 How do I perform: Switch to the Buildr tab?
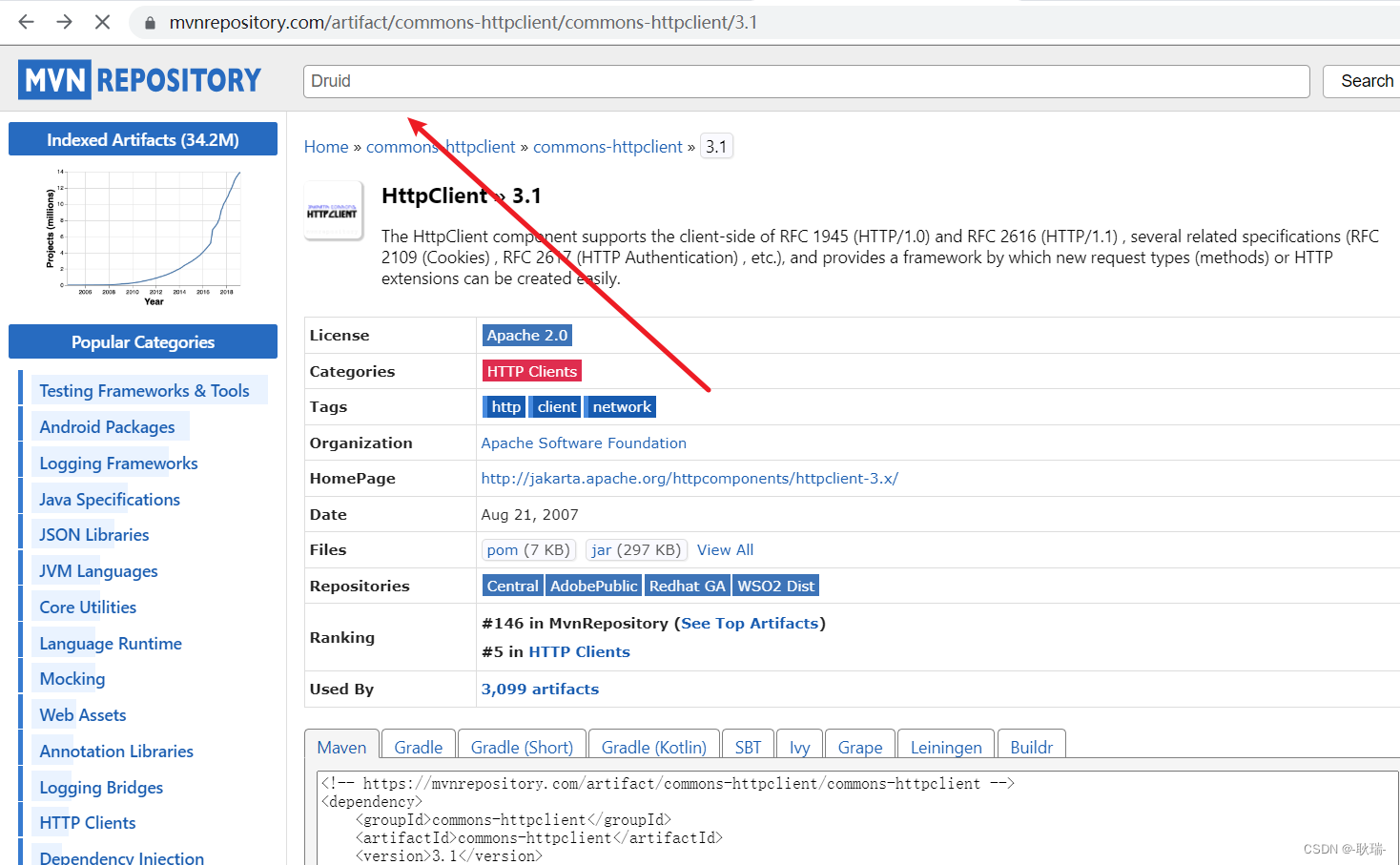pos(1031,747)
